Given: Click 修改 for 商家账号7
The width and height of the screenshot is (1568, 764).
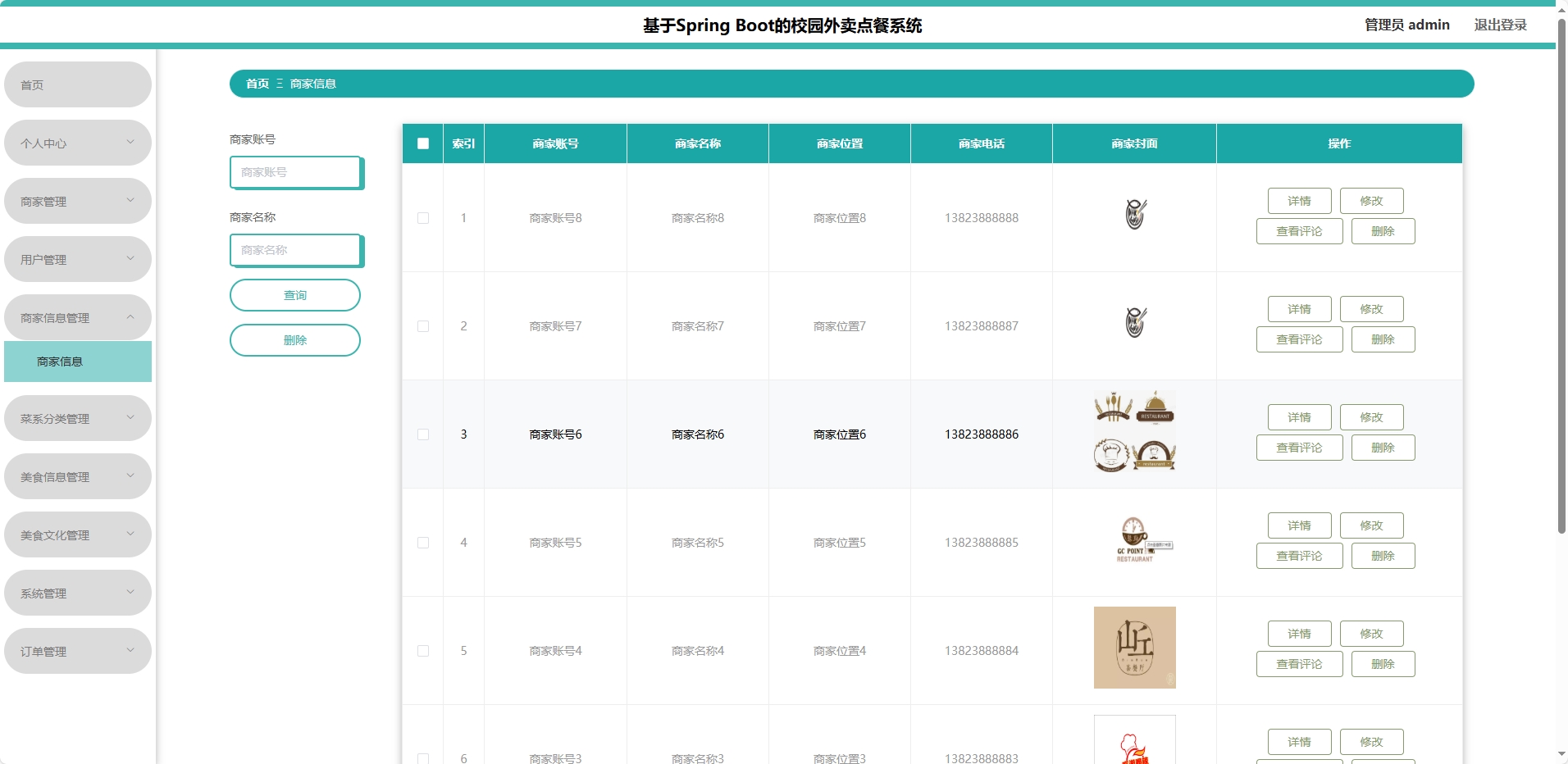Looking at the screenshot, I should [x=1371, y=309].
